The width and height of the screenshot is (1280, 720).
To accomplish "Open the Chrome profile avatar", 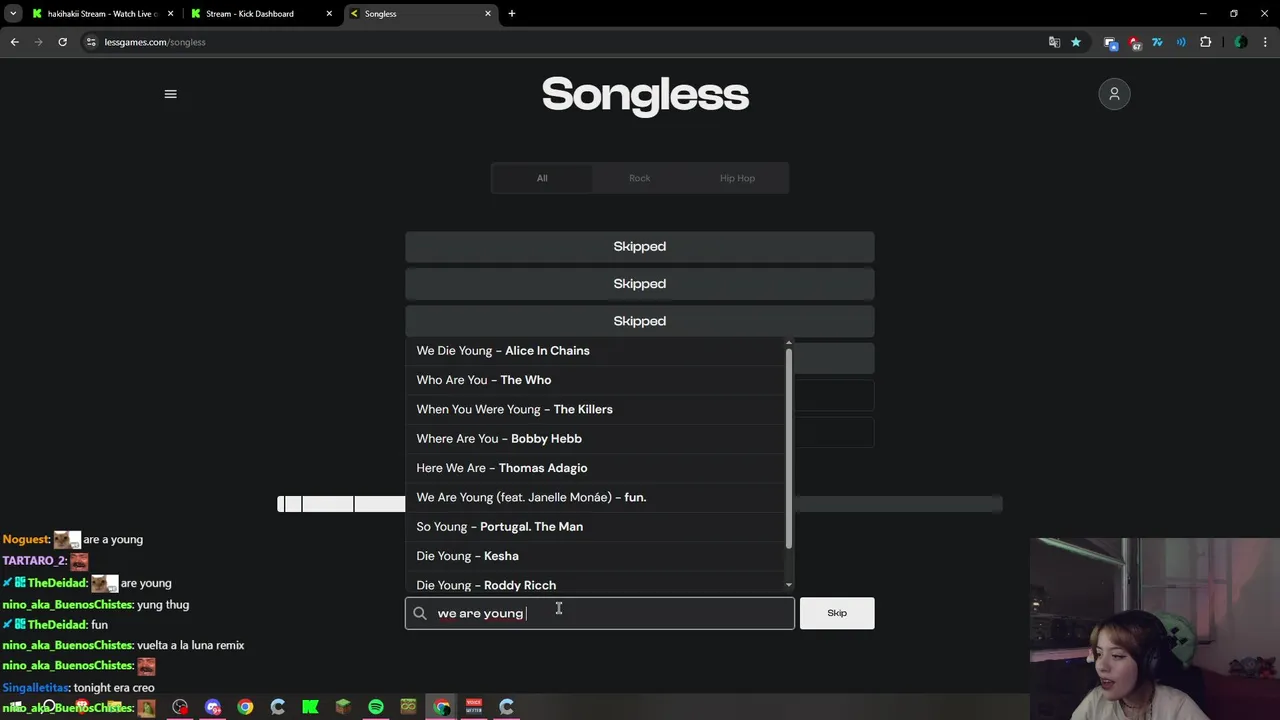I will click(x=1240, y=42).
